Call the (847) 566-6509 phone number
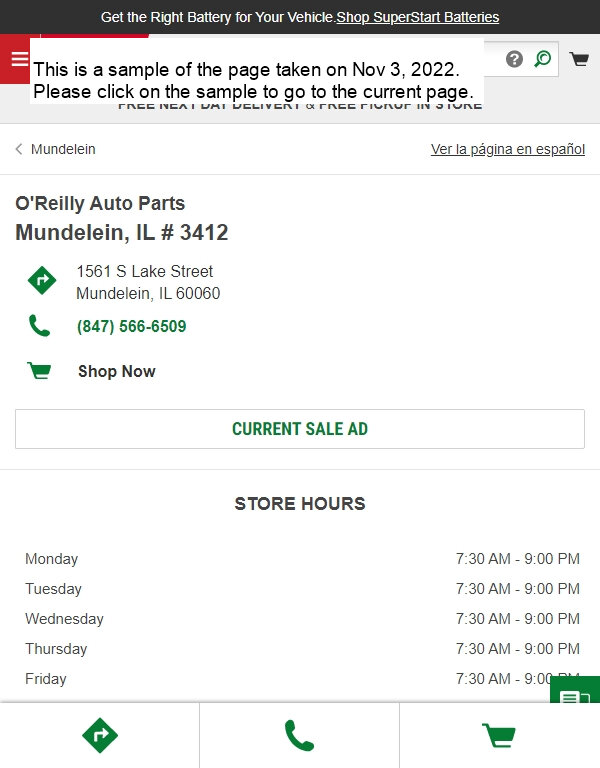 coord(131,326)
